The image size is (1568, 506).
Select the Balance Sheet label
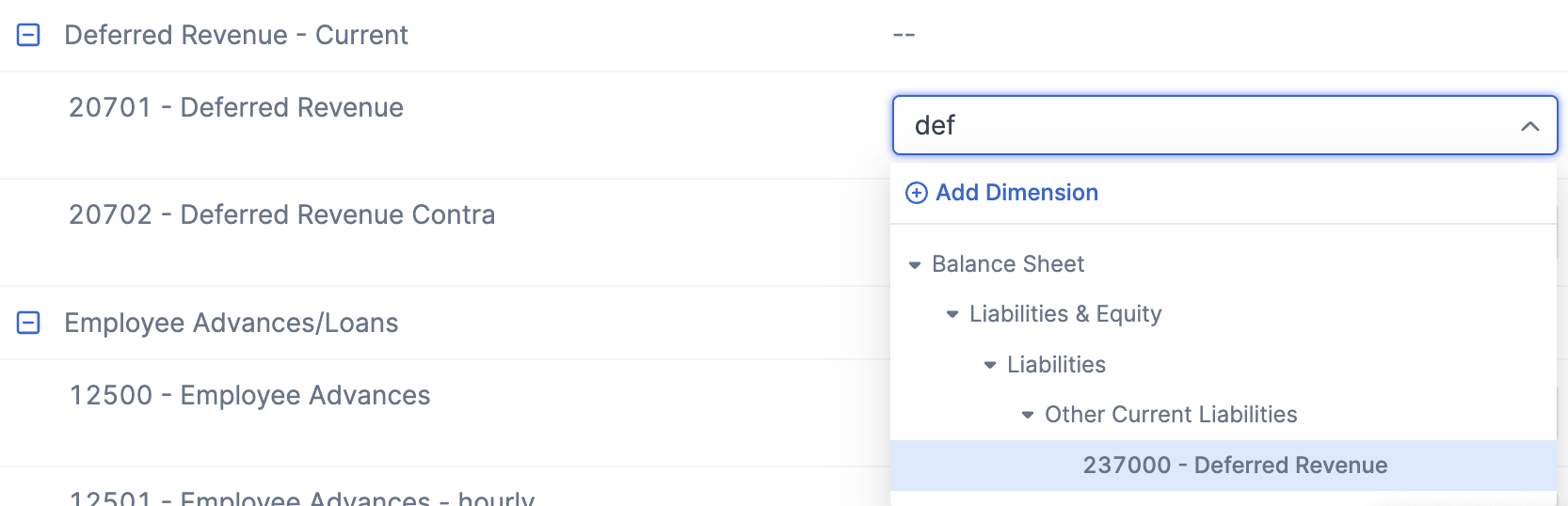(1007, 264)
